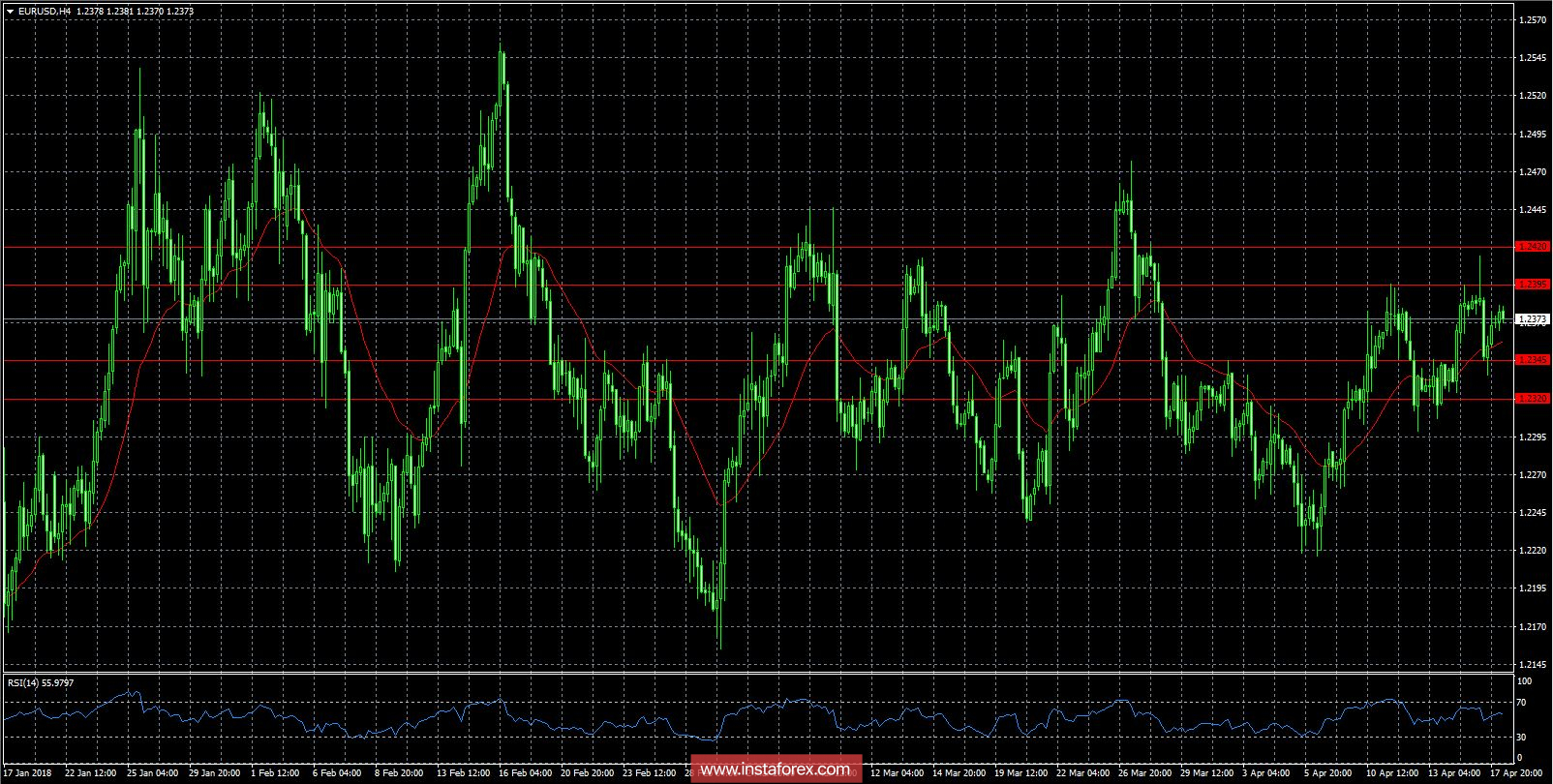This screenshot has height=784, width=1553.
Task: Click the 1.2295 price scale value
Action: pos(1534,437)
